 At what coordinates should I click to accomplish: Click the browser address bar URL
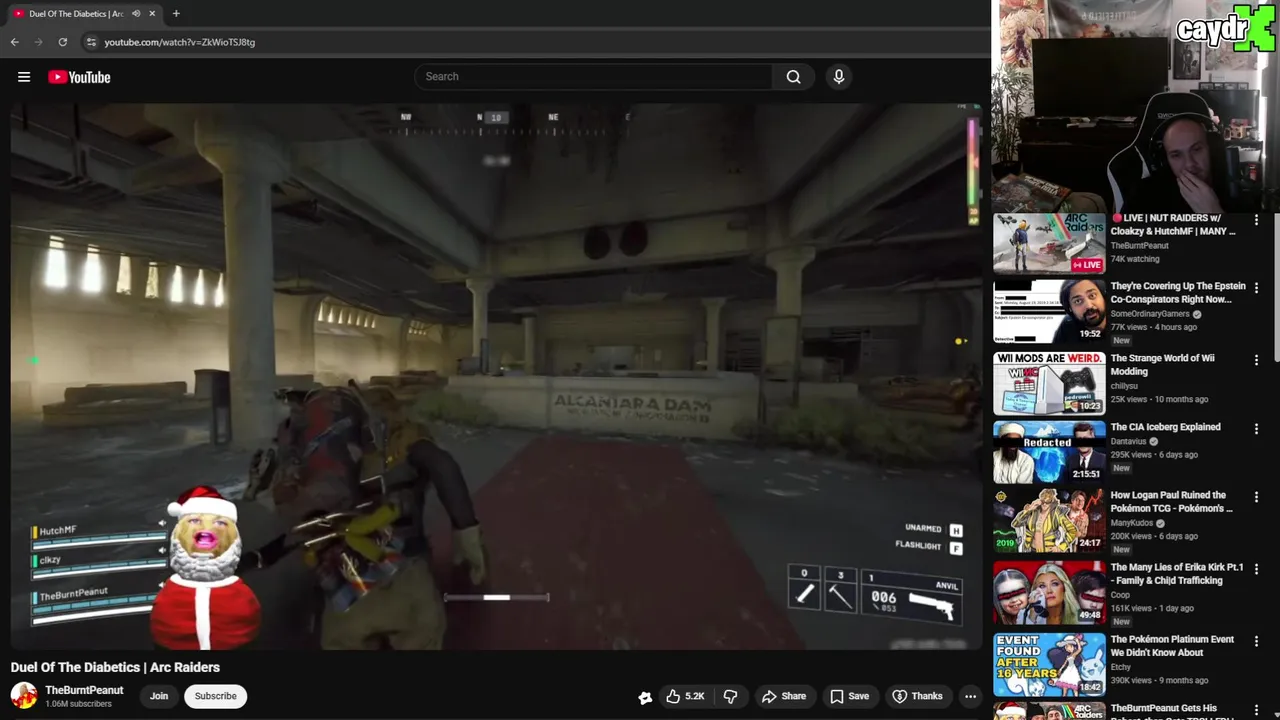[x=180, y=42]
